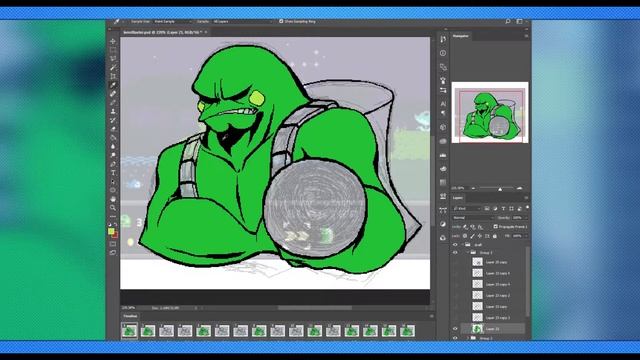Viewport: 640px width, 360px height.
Task: Click the Navigator zoom slider handle
Action: pyautogui.click(x=500, y=189)
